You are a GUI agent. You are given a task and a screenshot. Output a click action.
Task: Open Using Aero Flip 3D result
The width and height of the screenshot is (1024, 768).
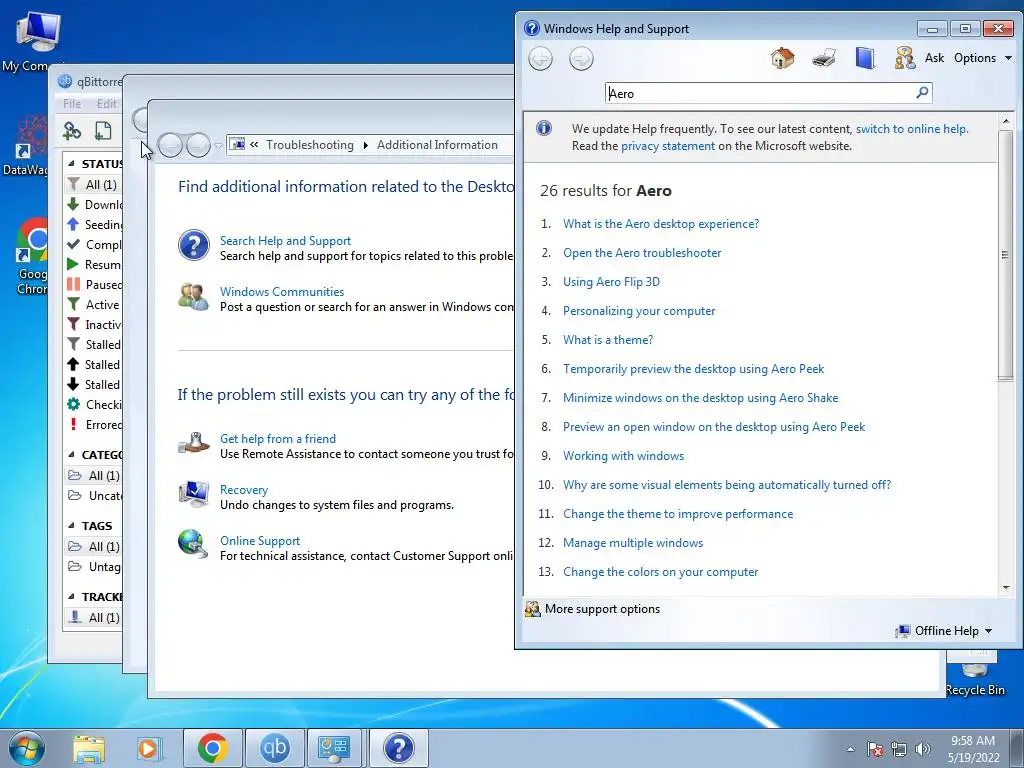pos(611,282)
